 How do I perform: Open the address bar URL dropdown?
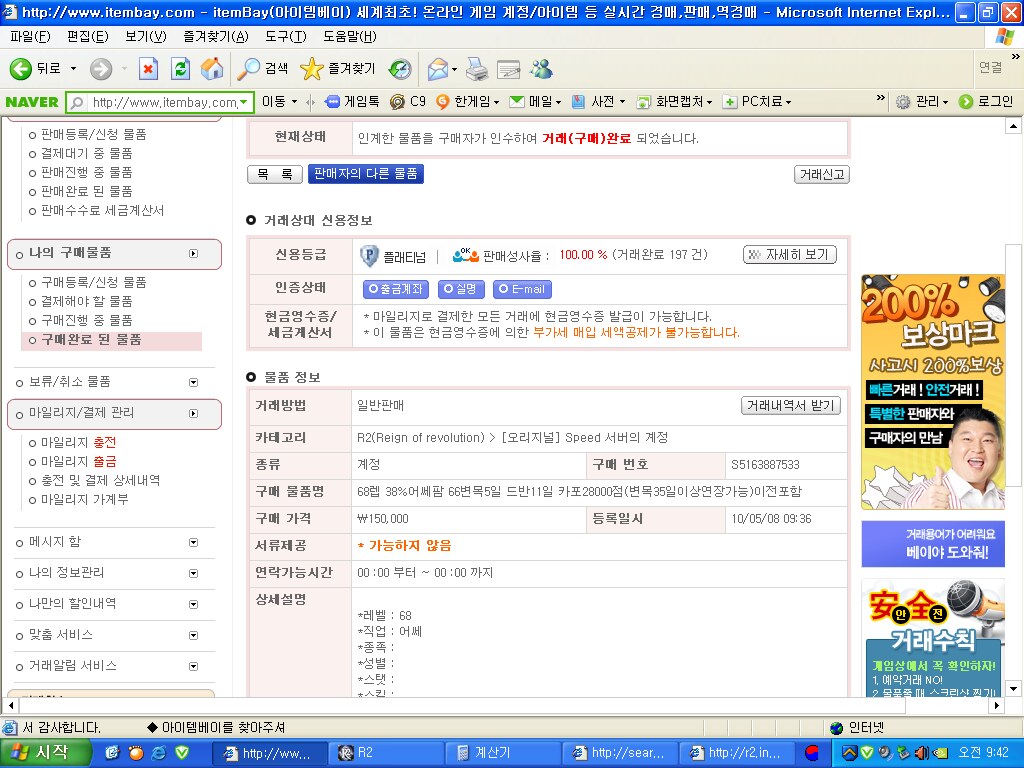tap(245, 102)
